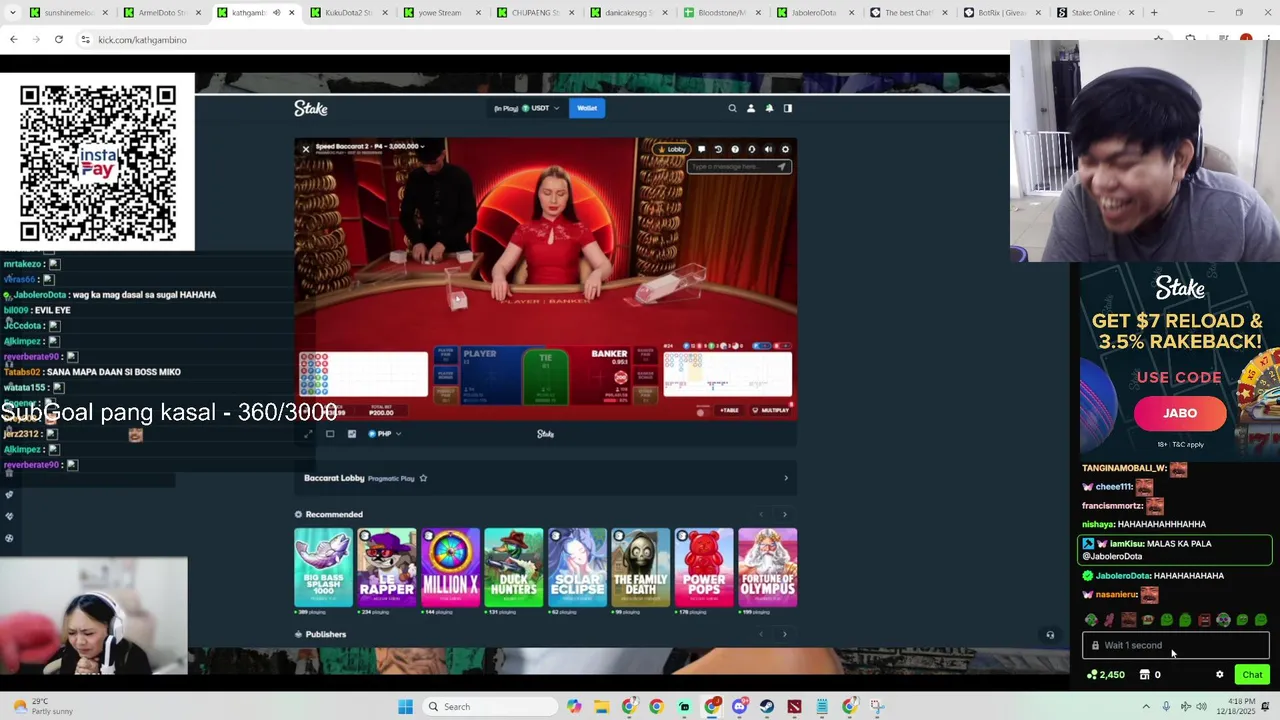Open Big Bass Splash 1000 game

(x=323, y=567)
